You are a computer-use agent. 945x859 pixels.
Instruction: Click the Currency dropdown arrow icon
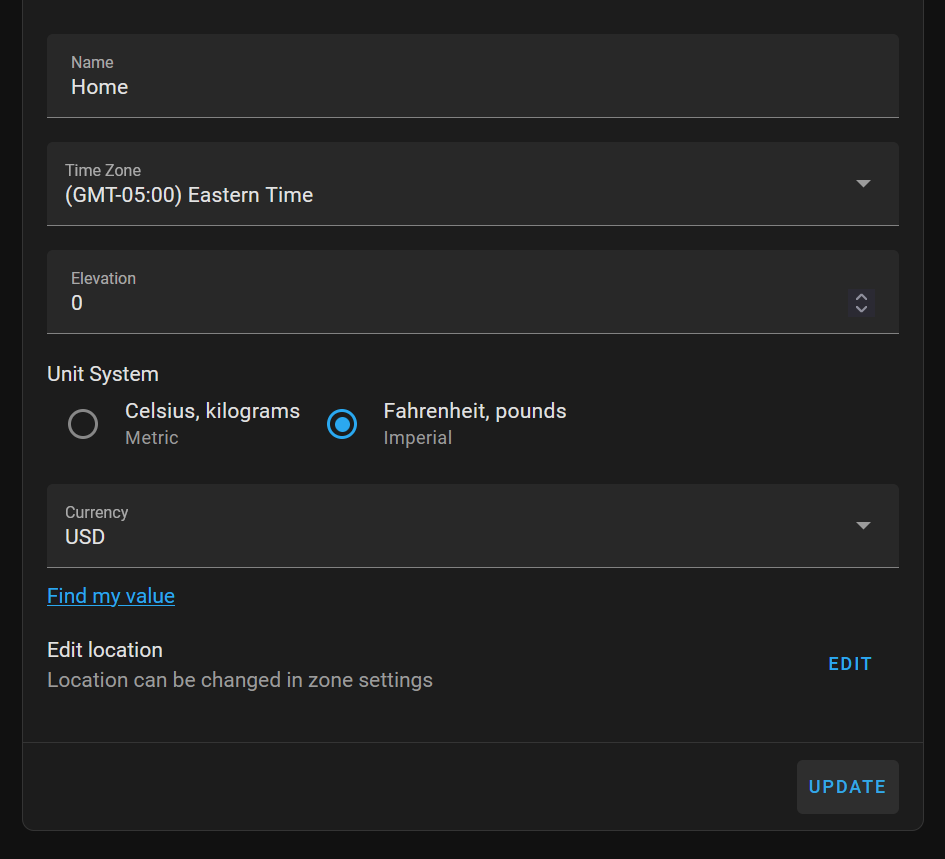click(x=863, y=526)
